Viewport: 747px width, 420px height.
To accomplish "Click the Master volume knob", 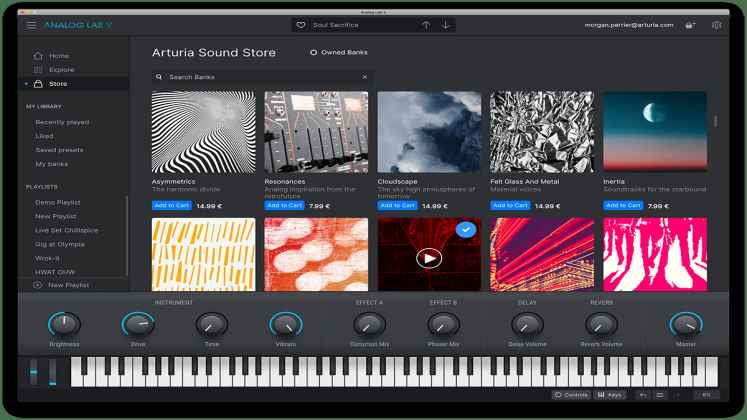I will [685, 323].
